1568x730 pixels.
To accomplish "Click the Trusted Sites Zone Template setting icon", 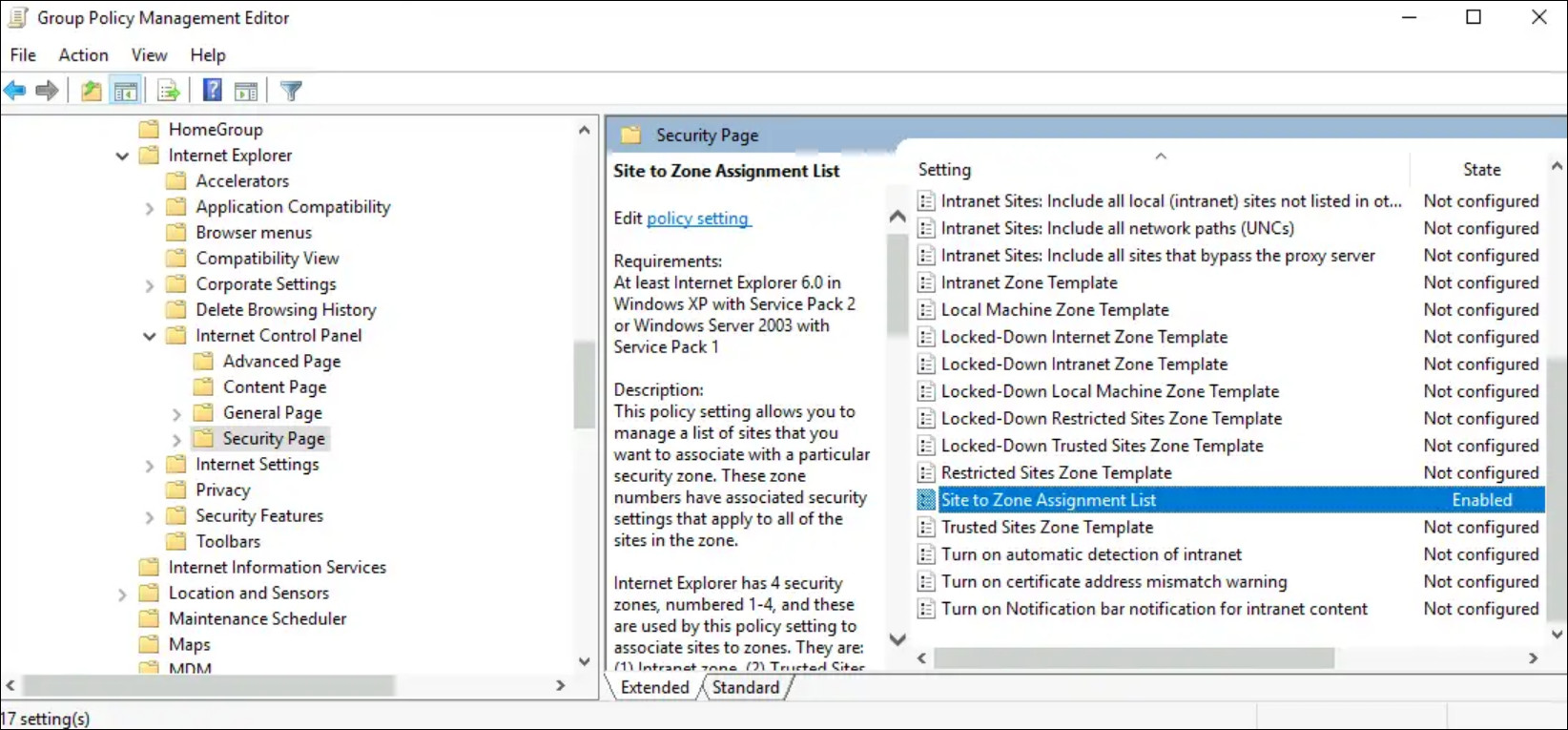I will 926,527.
